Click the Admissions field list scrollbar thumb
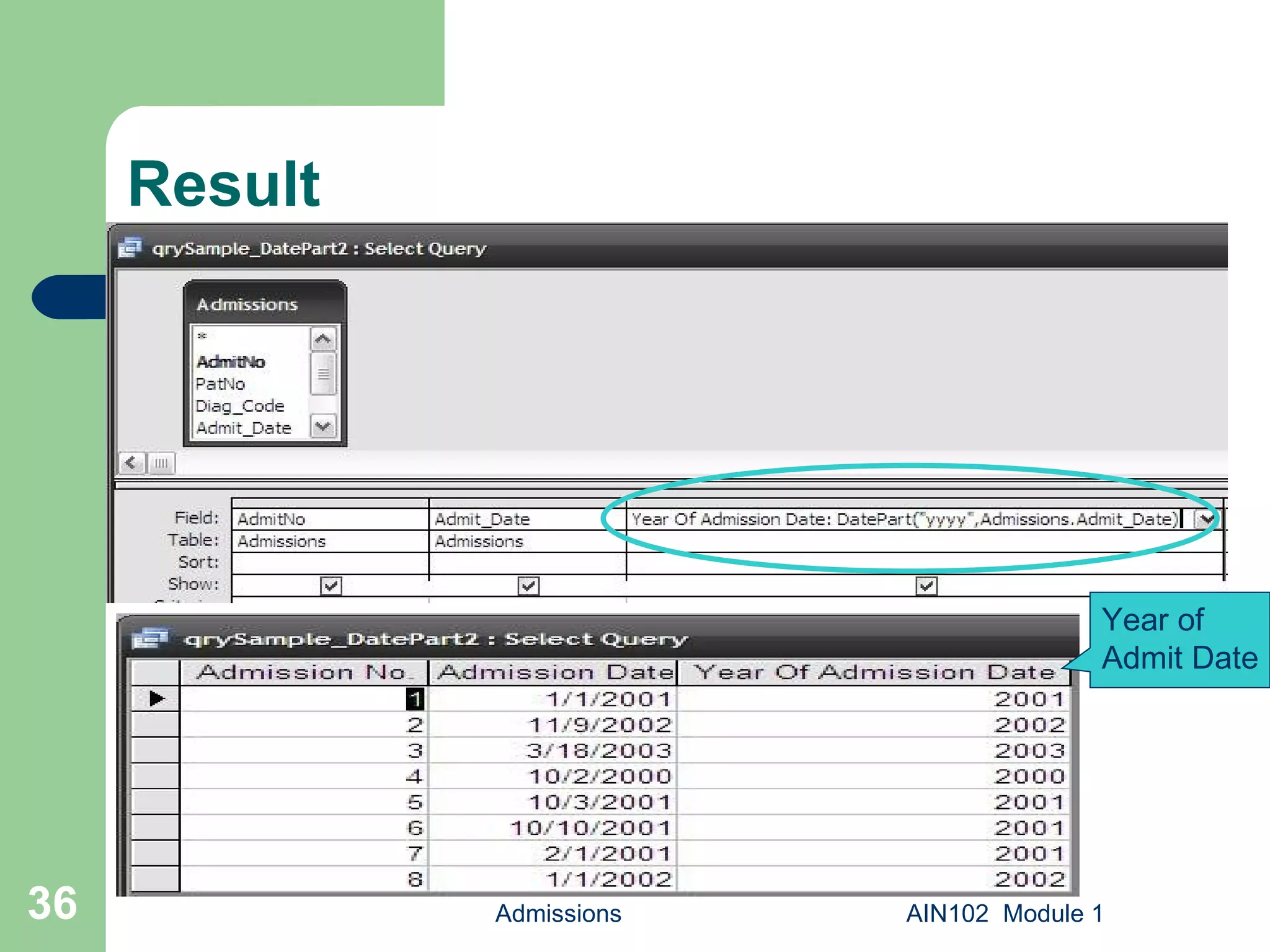 [323, 374]
